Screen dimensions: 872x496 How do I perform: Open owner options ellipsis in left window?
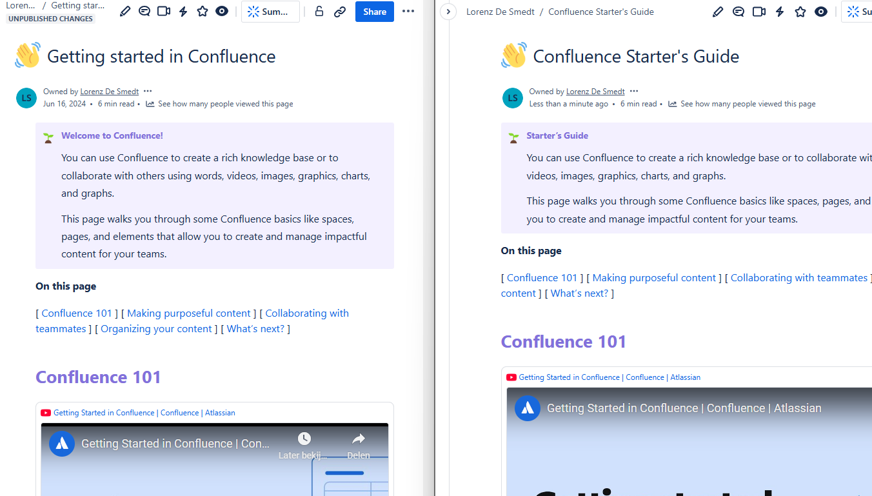pos(147,91)
